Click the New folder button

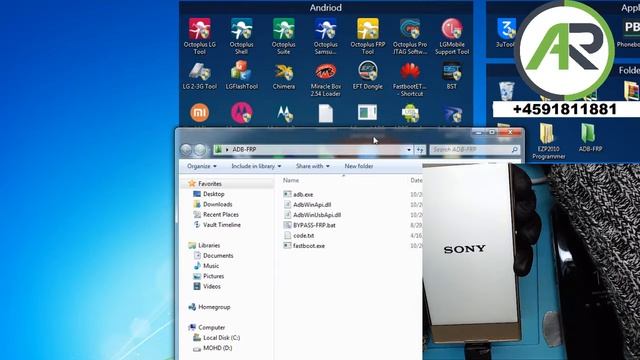[x=359, y=166]
